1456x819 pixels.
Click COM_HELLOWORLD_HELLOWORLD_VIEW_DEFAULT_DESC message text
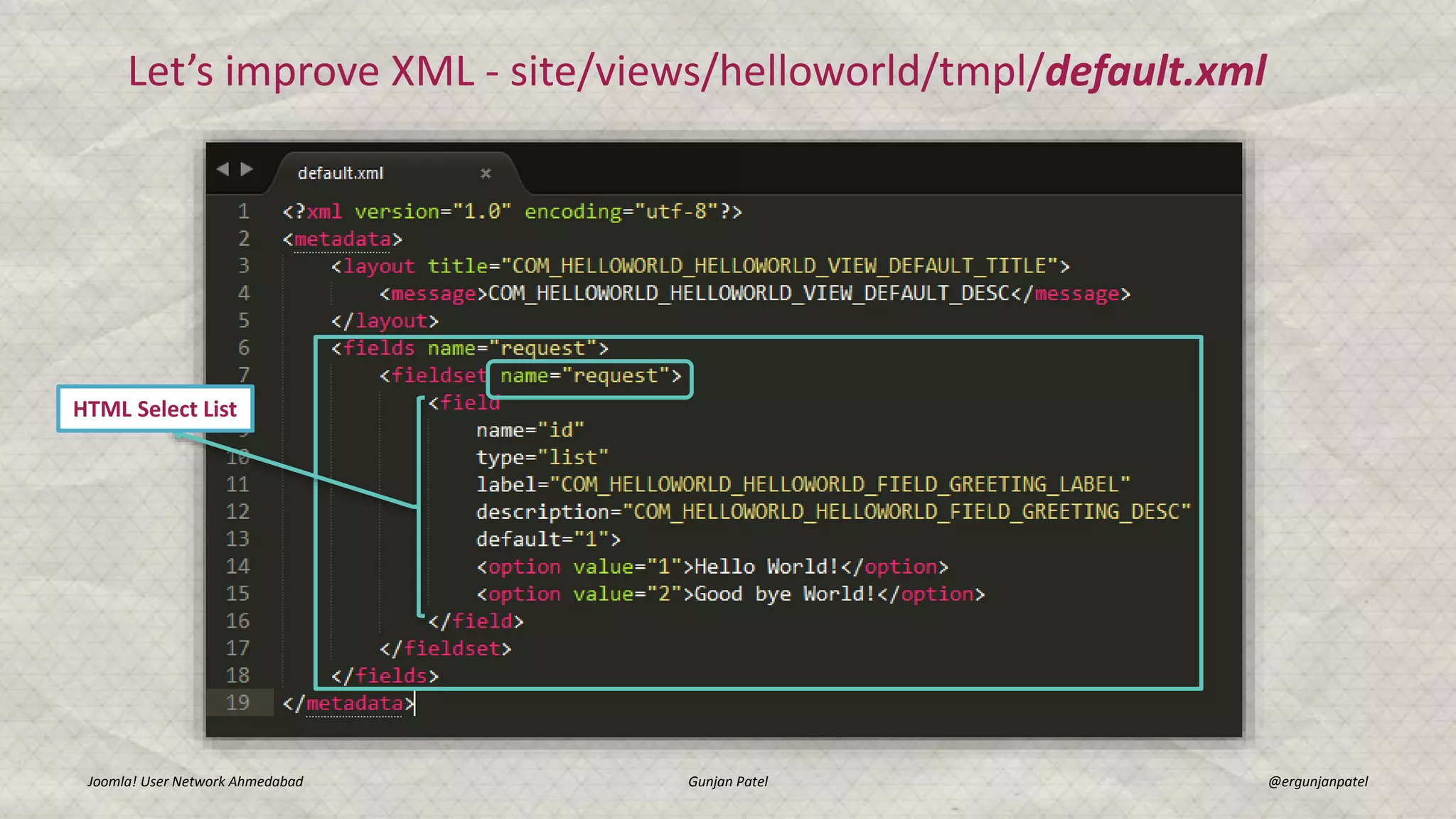tap(749, 294)
